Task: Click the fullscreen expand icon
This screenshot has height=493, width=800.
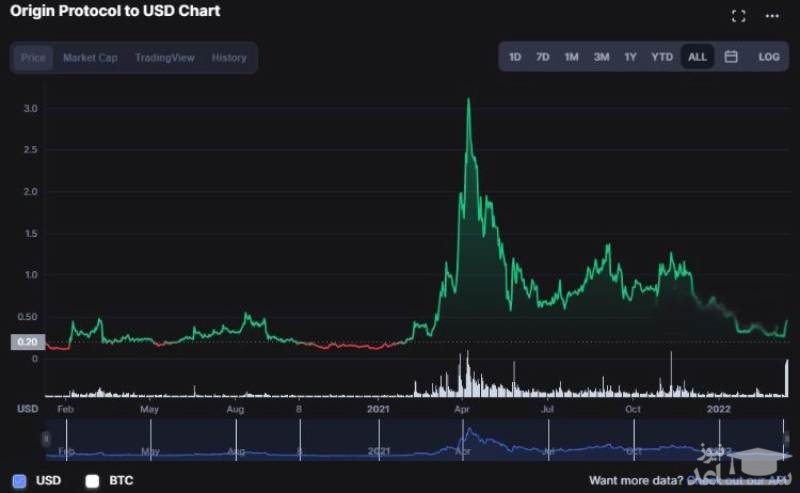Action: (x=739, y=16)
